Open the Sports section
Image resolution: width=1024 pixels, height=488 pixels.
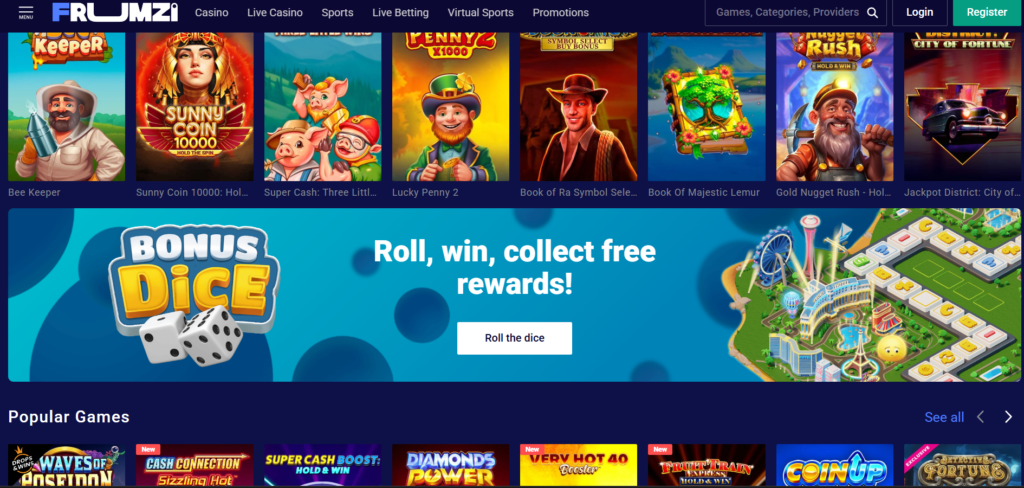337,12
